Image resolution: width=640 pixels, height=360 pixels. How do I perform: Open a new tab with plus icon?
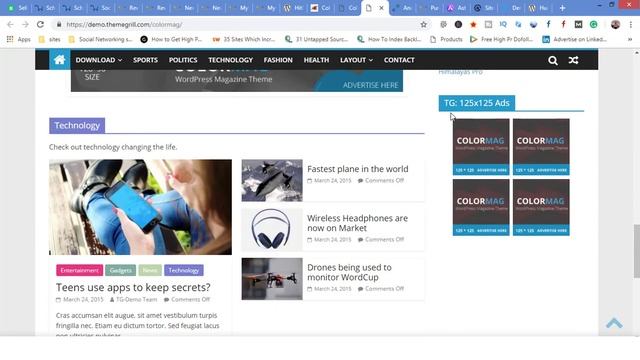coord(562,8)
